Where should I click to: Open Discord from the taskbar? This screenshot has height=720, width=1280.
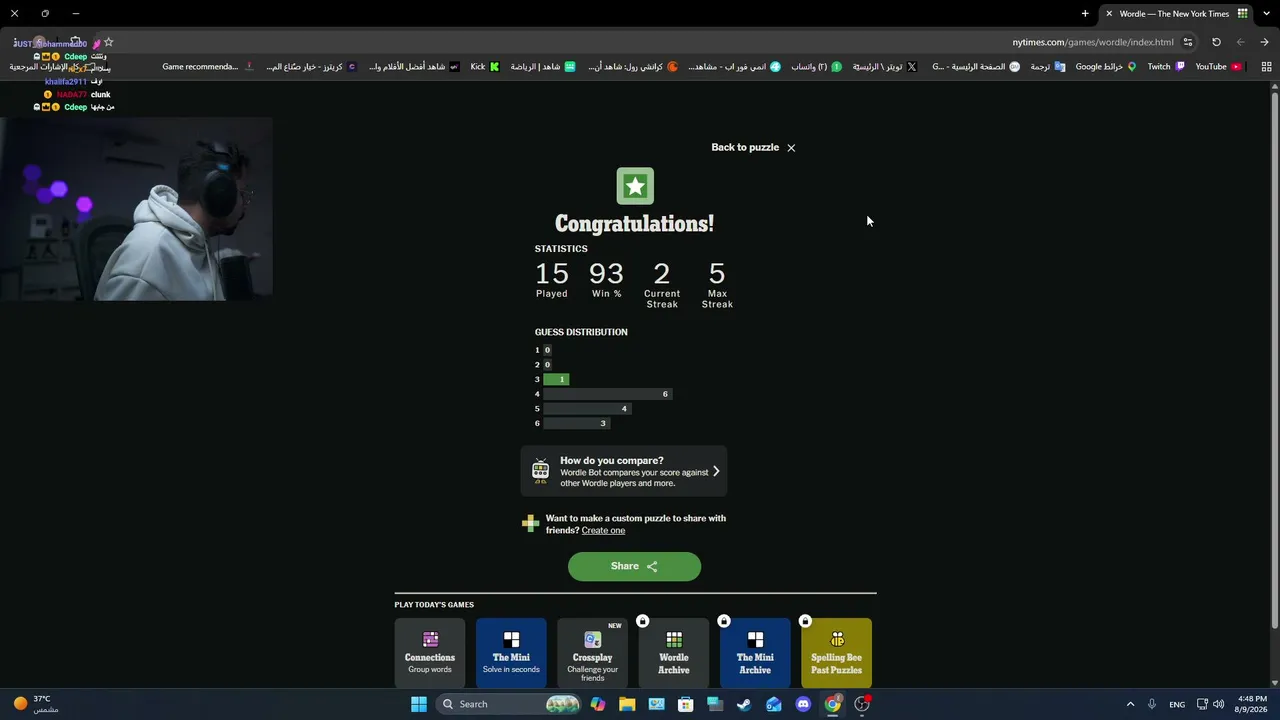click(x=803, y=704)
